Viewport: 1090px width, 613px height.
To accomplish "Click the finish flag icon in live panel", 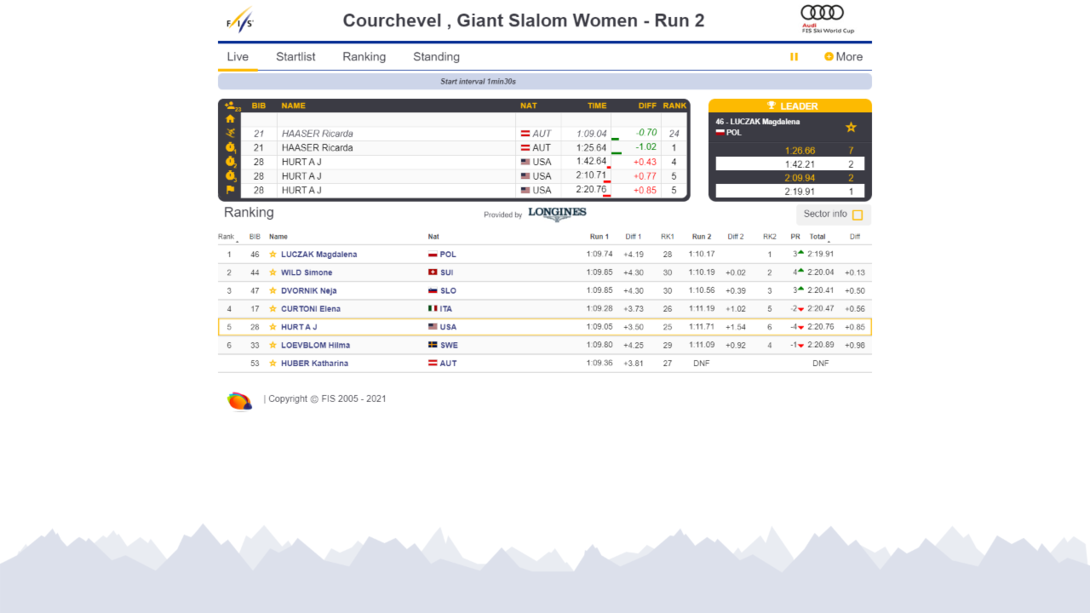I will click(x=230, y=190).
